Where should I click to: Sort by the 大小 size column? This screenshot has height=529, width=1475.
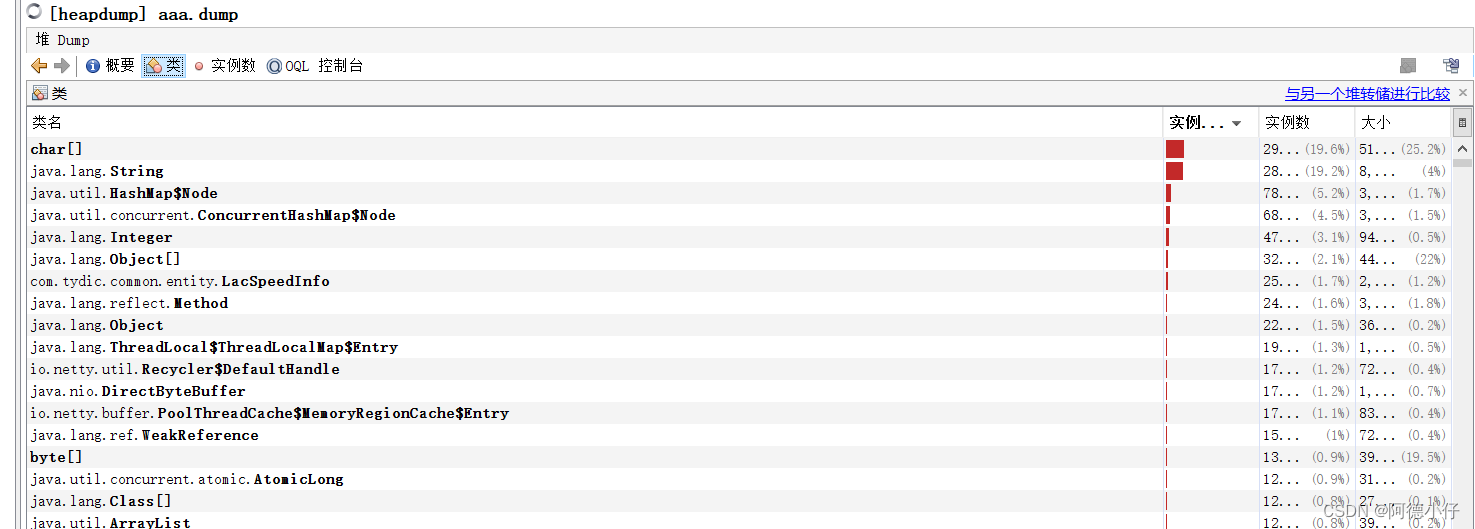[x=1375, y=122]
